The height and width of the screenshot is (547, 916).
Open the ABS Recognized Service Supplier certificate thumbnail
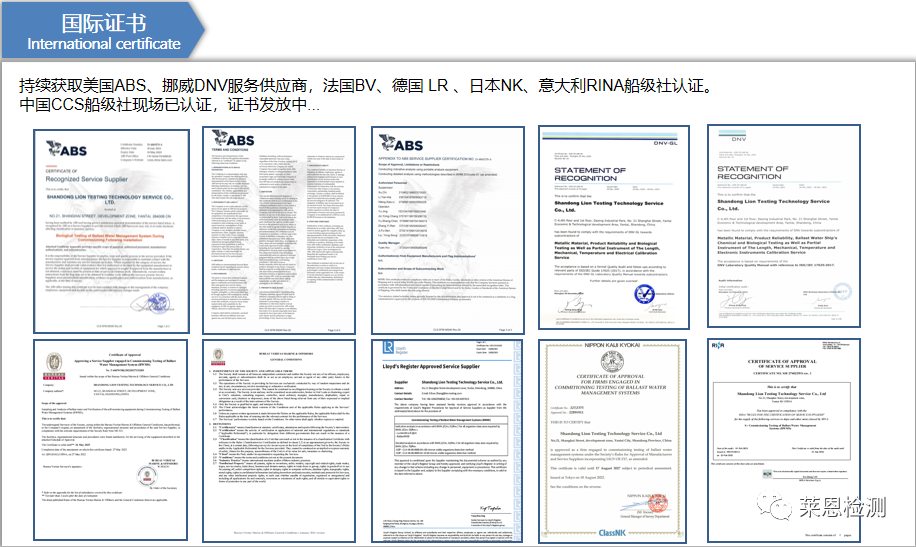(x=112, y=231)
